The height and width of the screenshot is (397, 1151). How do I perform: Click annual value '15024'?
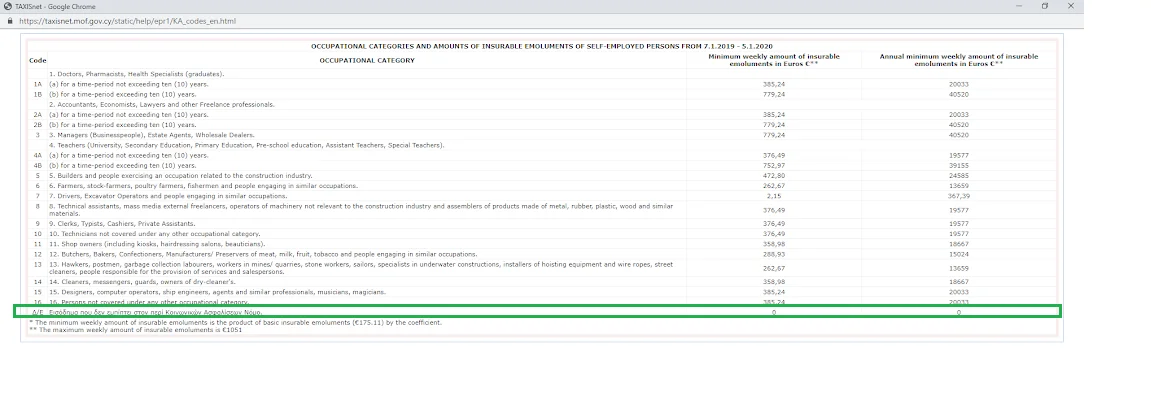pyautogui.click(x=959, y=254)
